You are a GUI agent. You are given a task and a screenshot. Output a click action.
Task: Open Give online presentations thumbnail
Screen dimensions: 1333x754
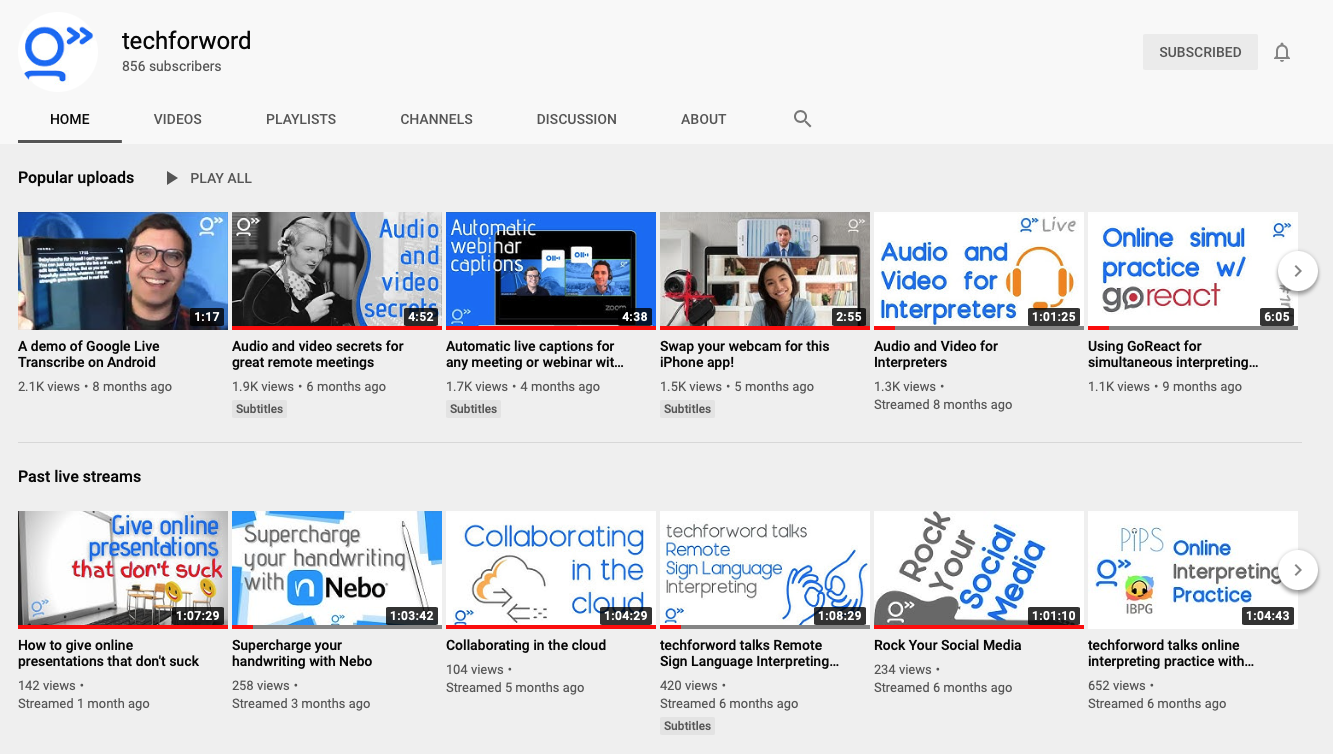pyautogui.click(x=123, y=570)
